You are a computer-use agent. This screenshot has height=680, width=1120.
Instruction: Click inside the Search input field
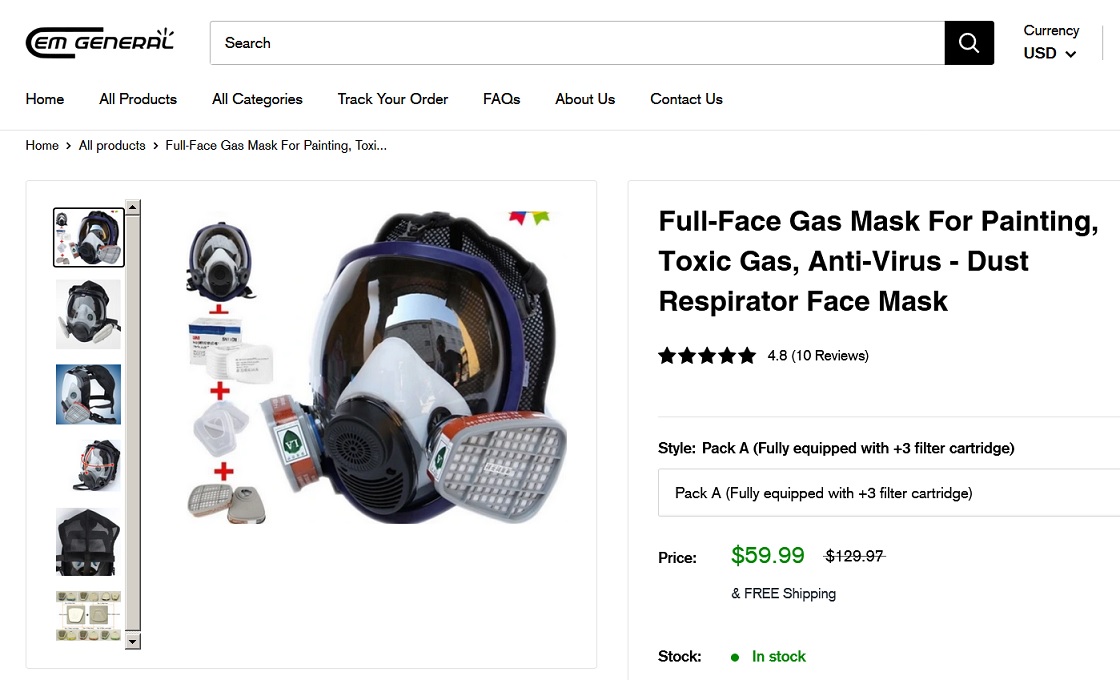(x=577, y=43)
